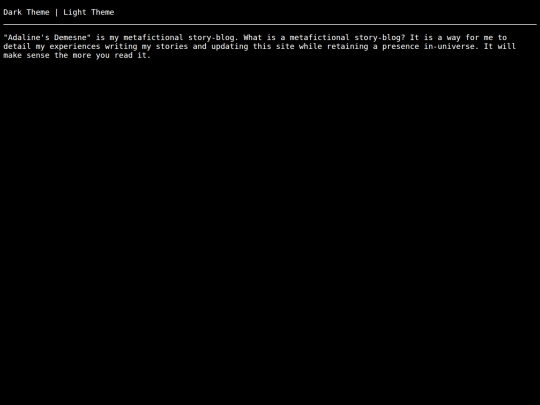Image resolution: width=540 pixels, height=405 pixels.
Task: Click the word "site" in the second line
Action: point(285,46)
